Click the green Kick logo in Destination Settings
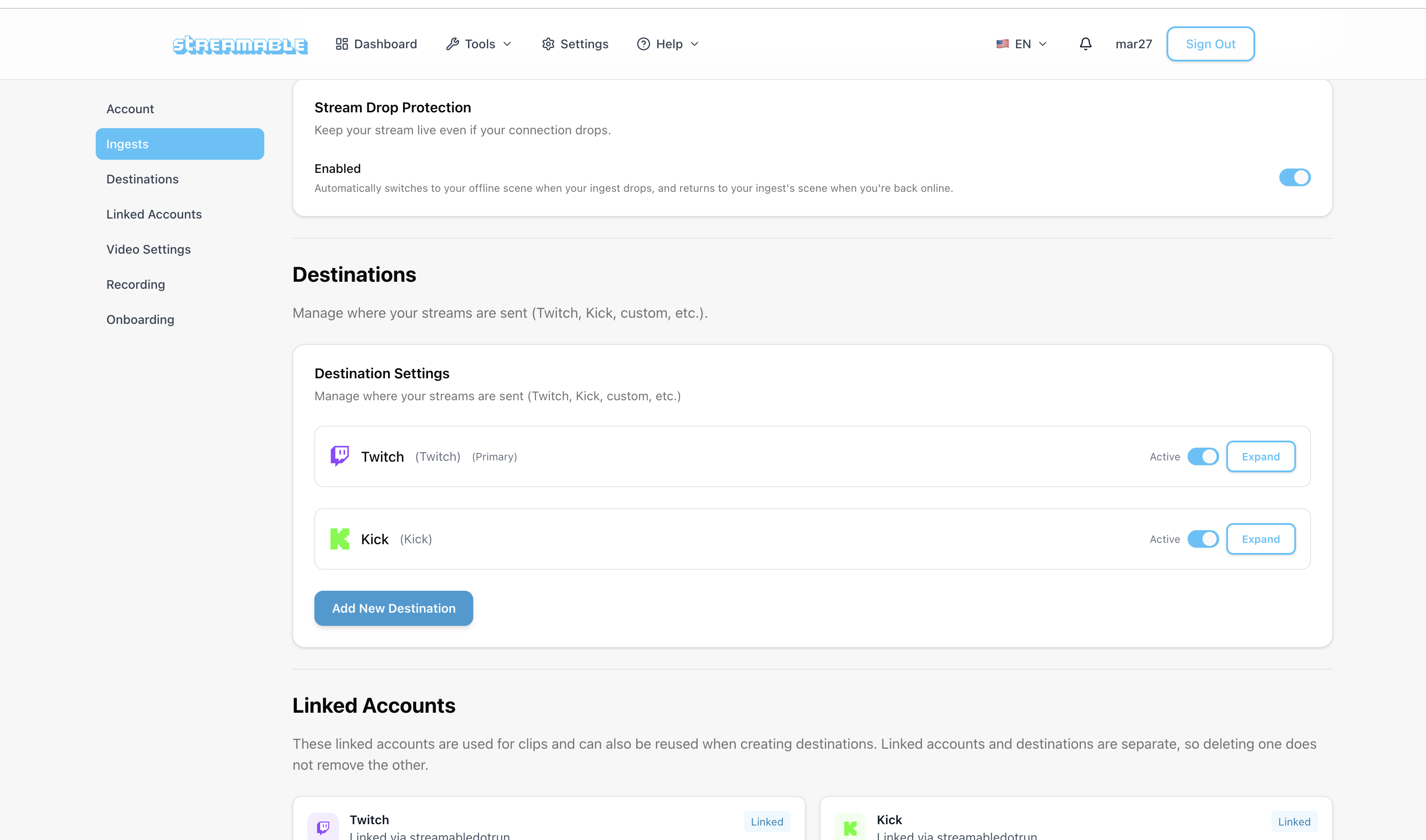The image size is (1426, 840). tap(340, 539)
